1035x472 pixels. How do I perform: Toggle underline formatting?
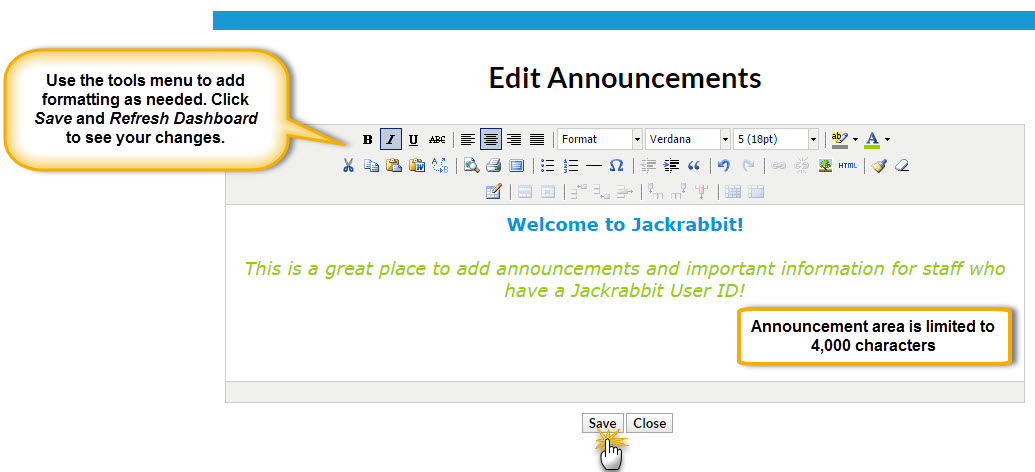[x=413, y=139]
